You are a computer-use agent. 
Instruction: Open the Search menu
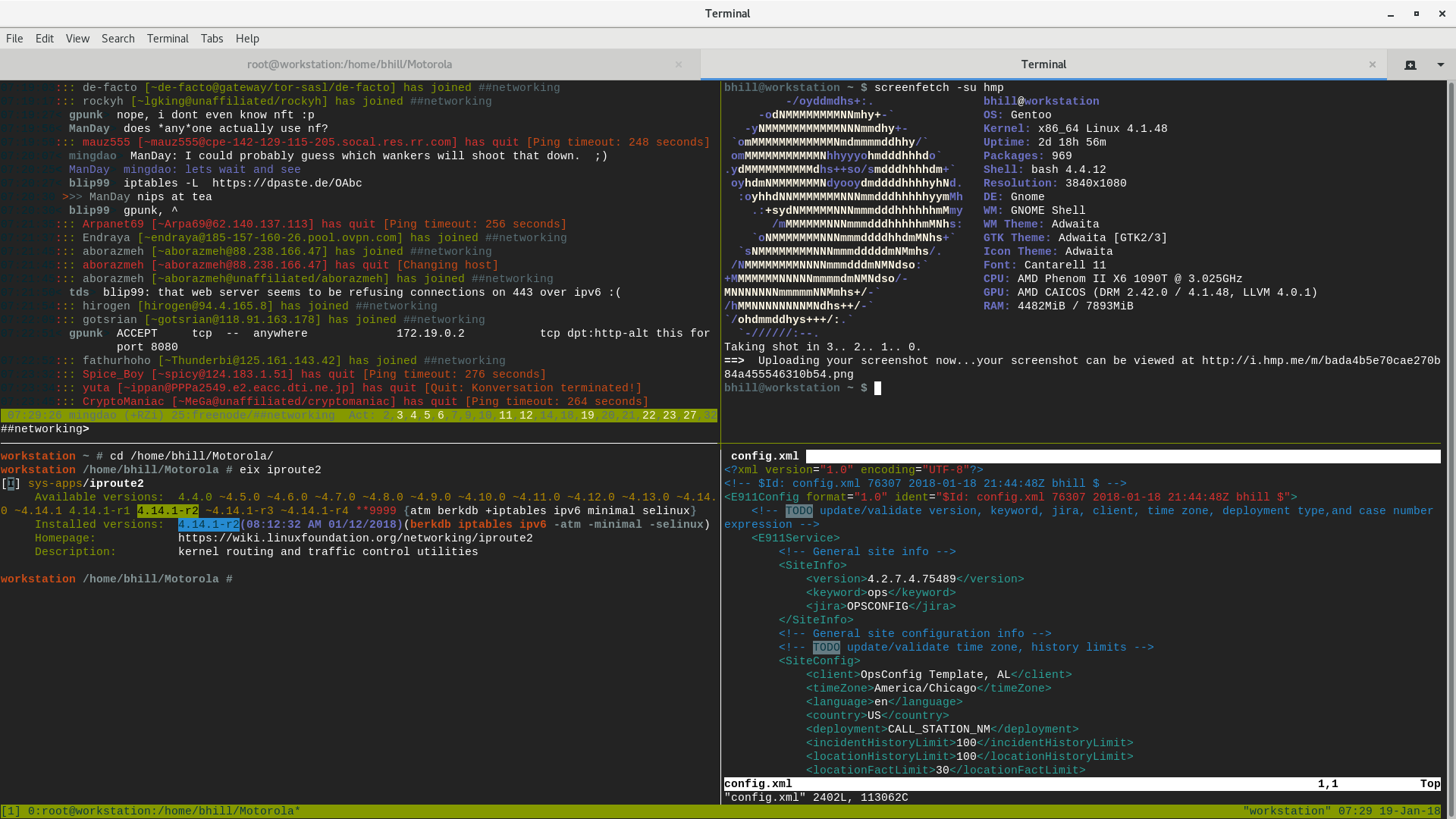tap(118, 39)
